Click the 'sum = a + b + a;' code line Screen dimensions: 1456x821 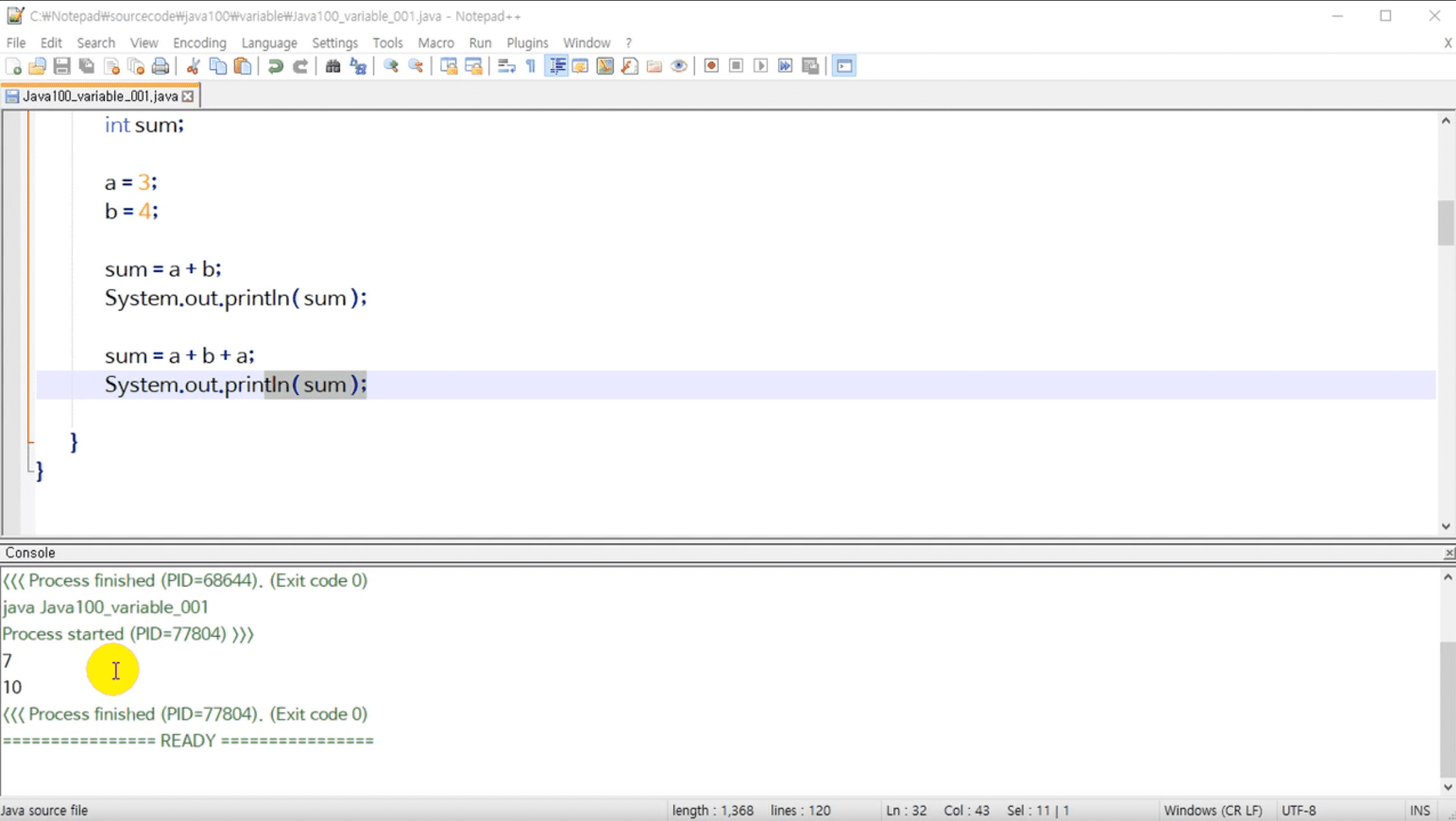coord(179,355)
